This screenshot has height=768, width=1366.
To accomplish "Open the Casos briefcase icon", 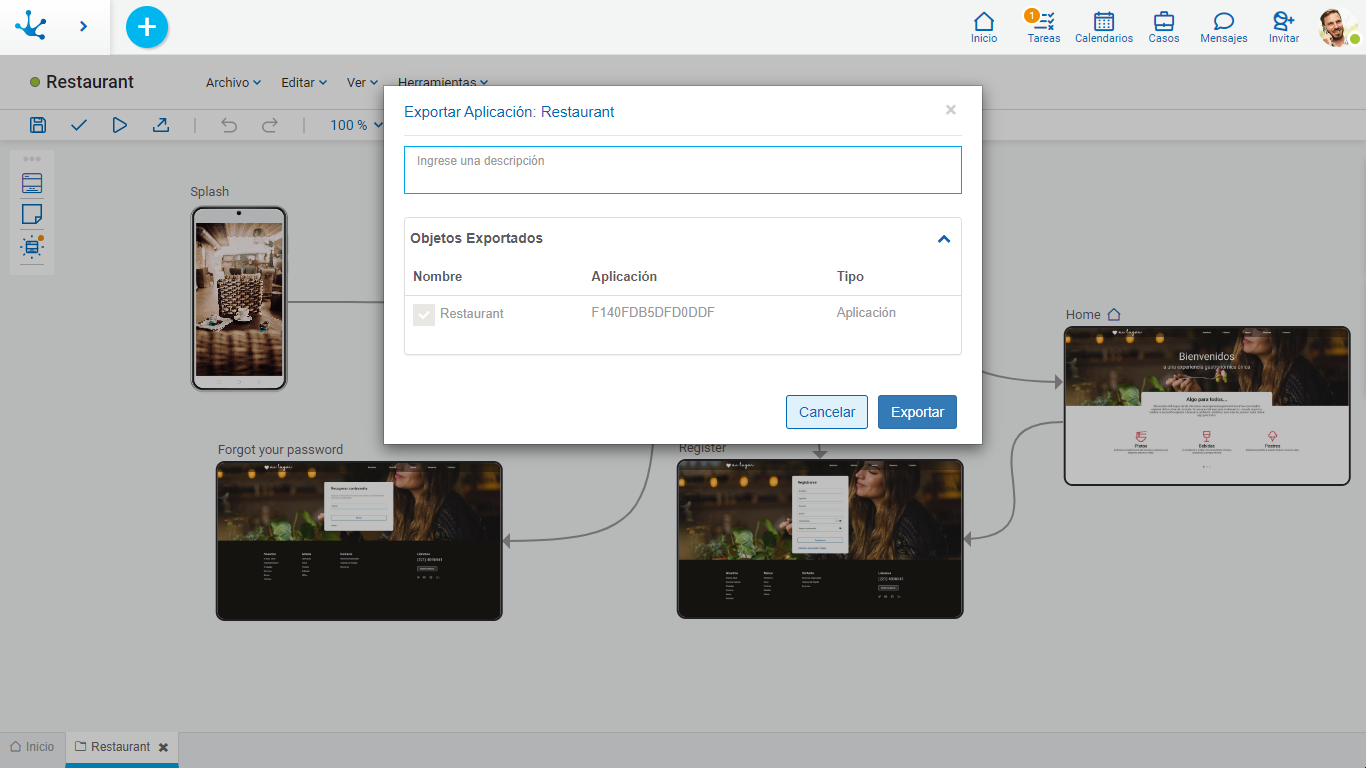I will (x=1164, y=26).
